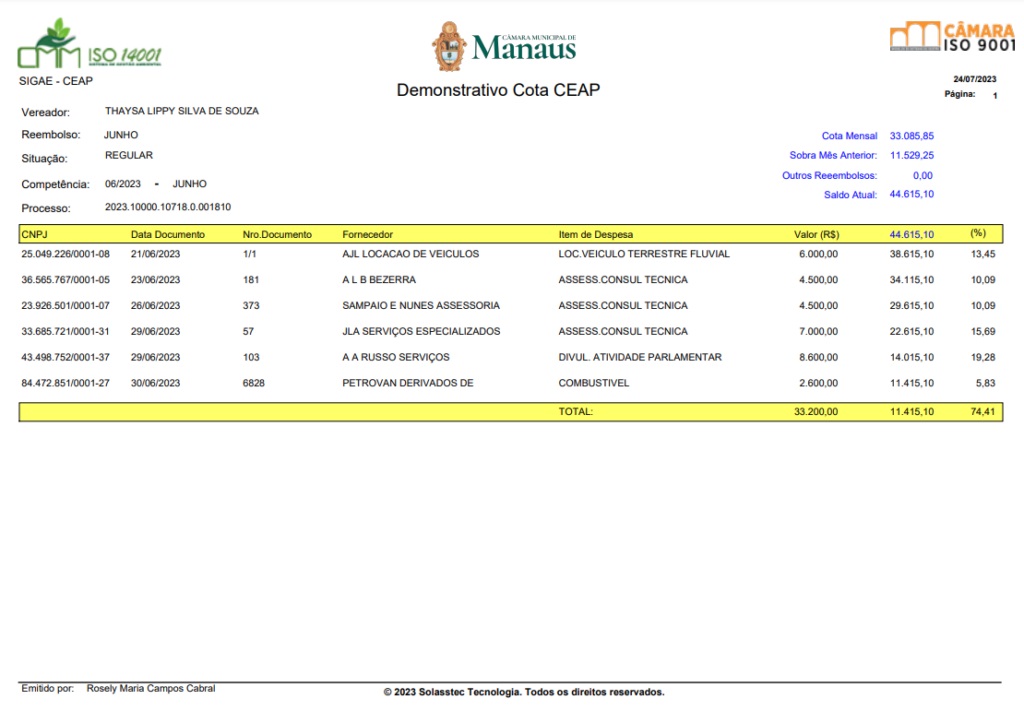Image resolution: width=1024 pixels, height=723 pixels.
Task: Select CNPJ '25.049.226/0001-08'
Action: tap(65, 254)
